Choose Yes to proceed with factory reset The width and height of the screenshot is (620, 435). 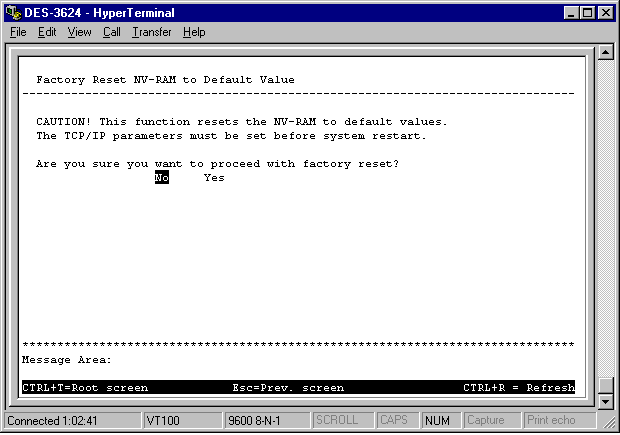pos(214,178)
